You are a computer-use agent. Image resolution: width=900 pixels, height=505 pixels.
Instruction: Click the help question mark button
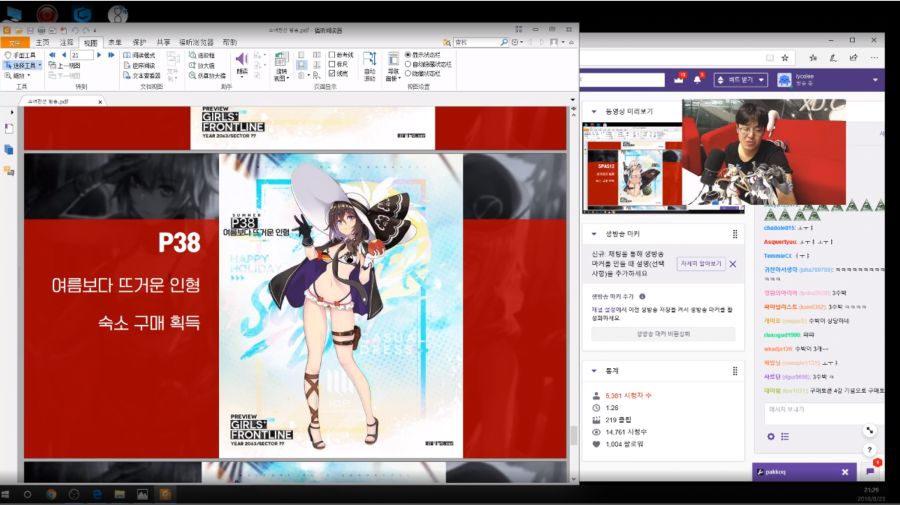(870, 450)
